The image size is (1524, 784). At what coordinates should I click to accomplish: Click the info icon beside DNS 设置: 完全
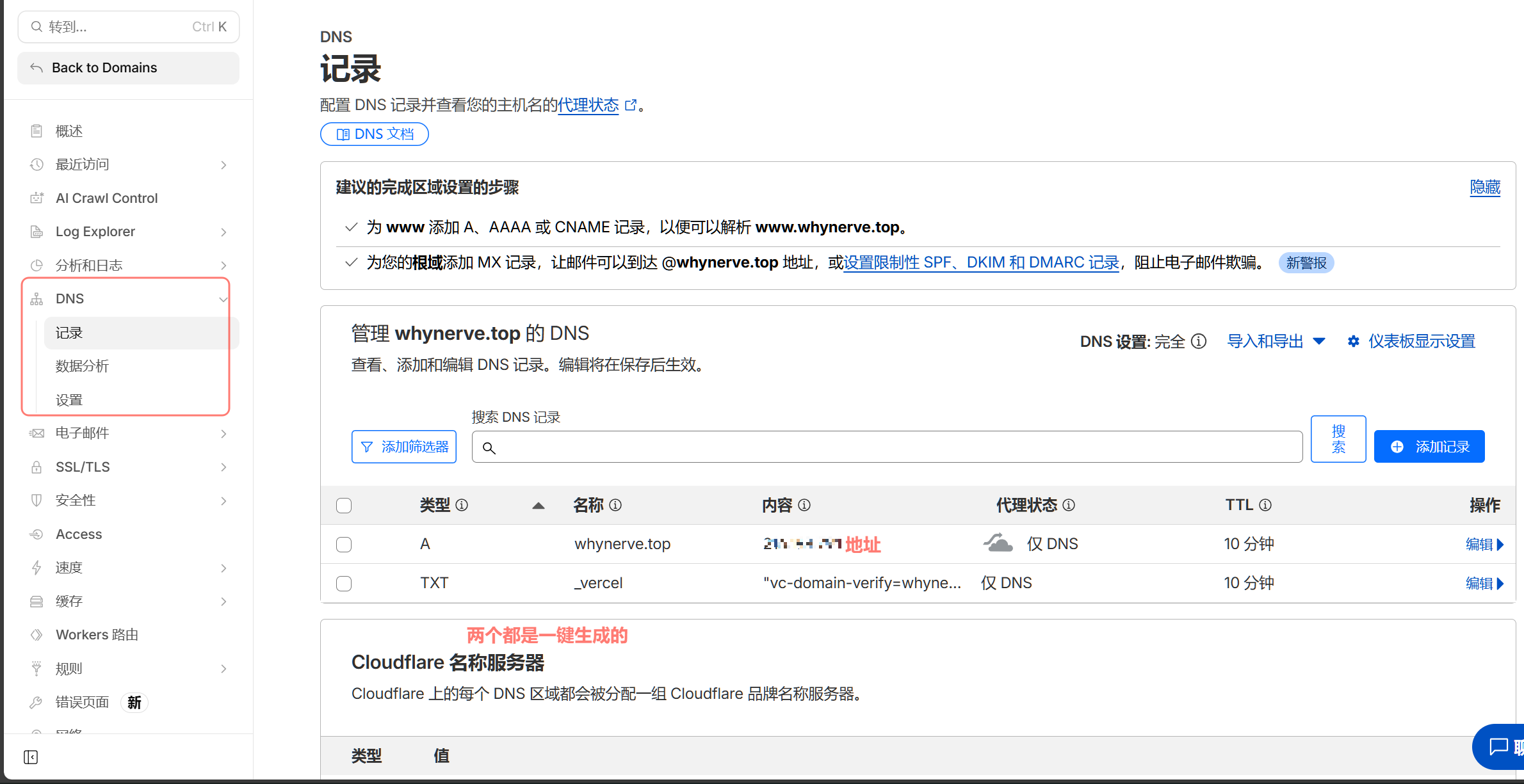(x=1199, y=341)
